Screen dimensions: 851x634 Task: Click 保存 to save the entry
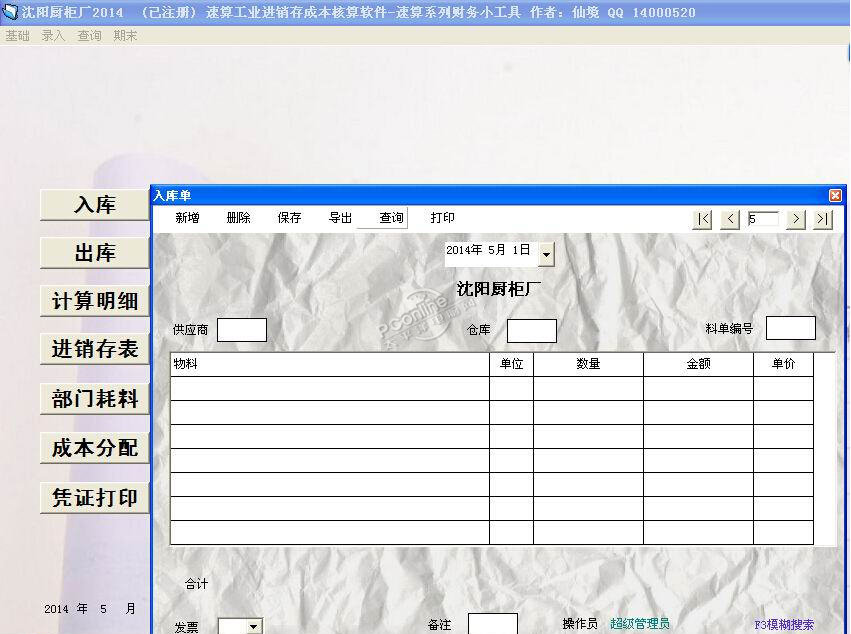289,218
